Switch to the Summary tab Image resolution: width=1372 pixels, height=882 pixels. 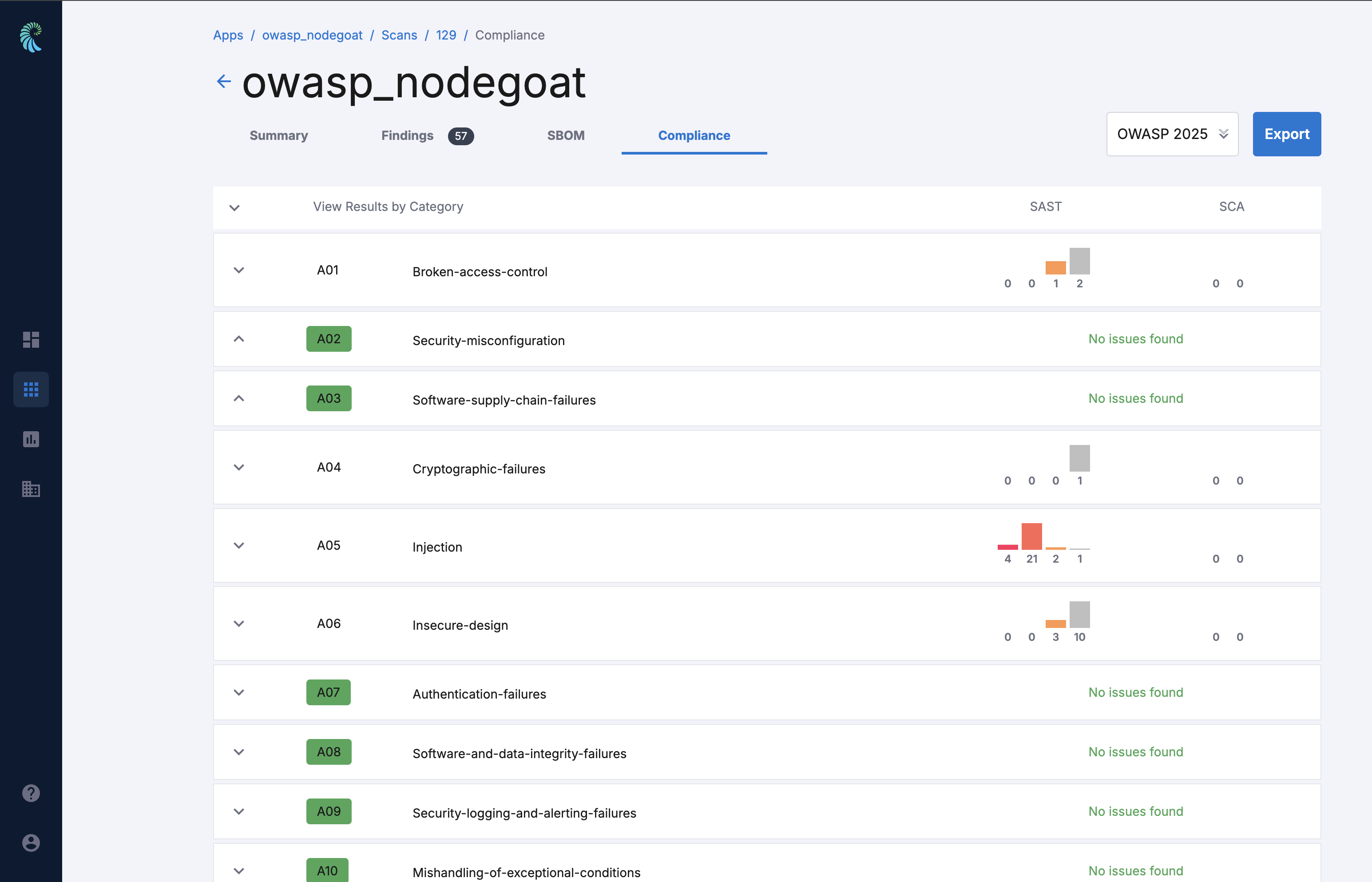coord(279,136)
